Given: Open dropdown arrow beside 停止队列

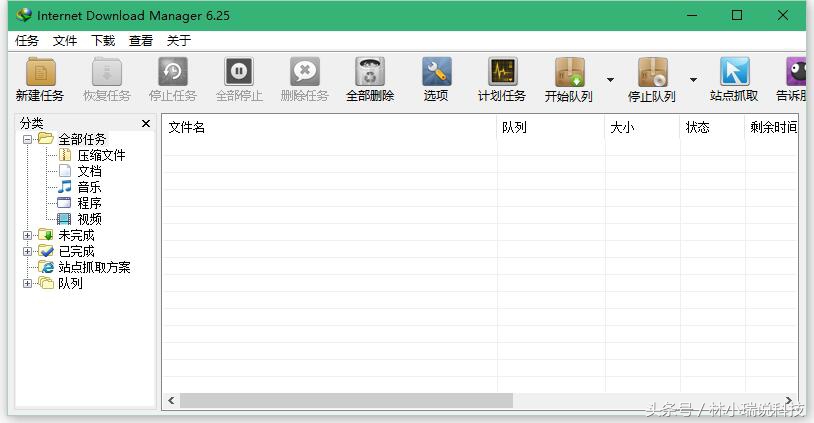Looking at the screenshot, I should pyautogui.click(x=693, y=80).
